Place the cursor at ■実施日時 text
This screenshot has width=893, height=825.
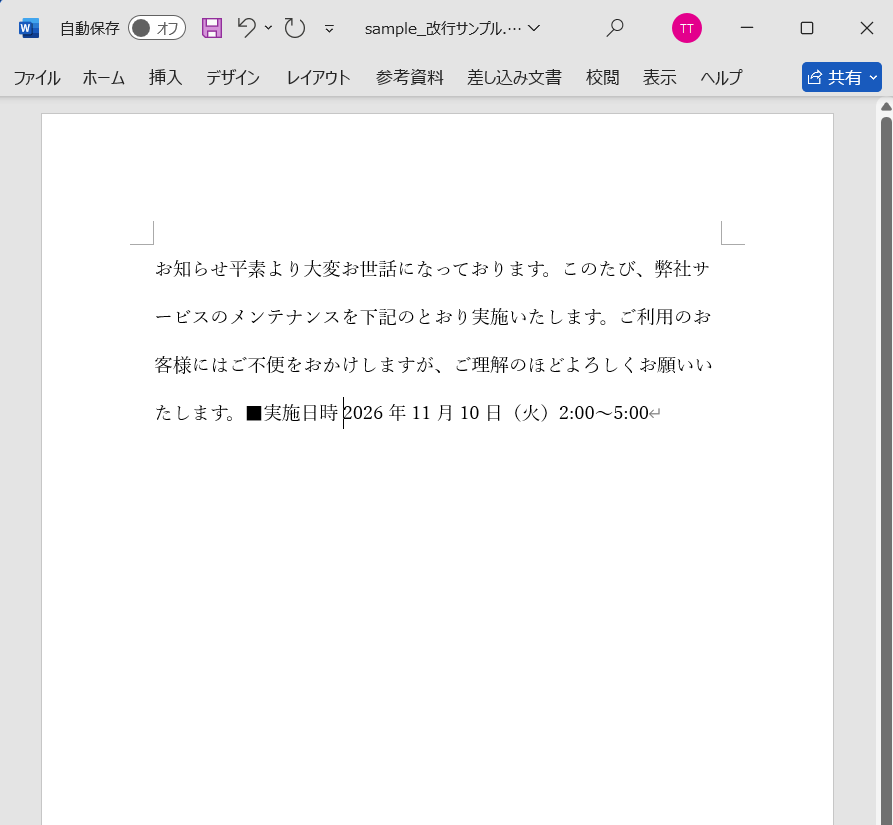point(292,413)
